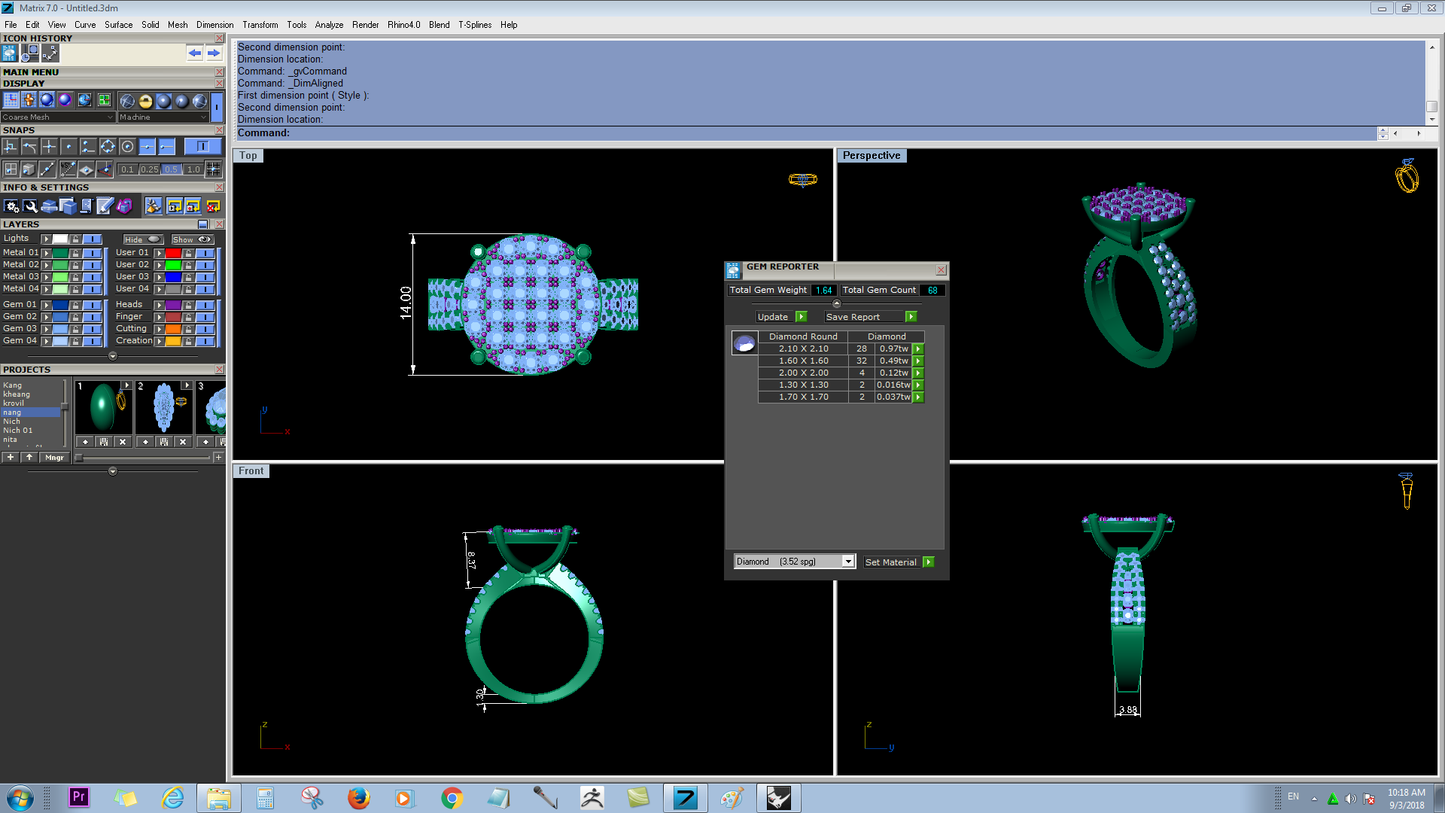Open Adobe Premiere from the taskbar
This screenshot has width=1445, height=813.
click(x=79, y=798)
